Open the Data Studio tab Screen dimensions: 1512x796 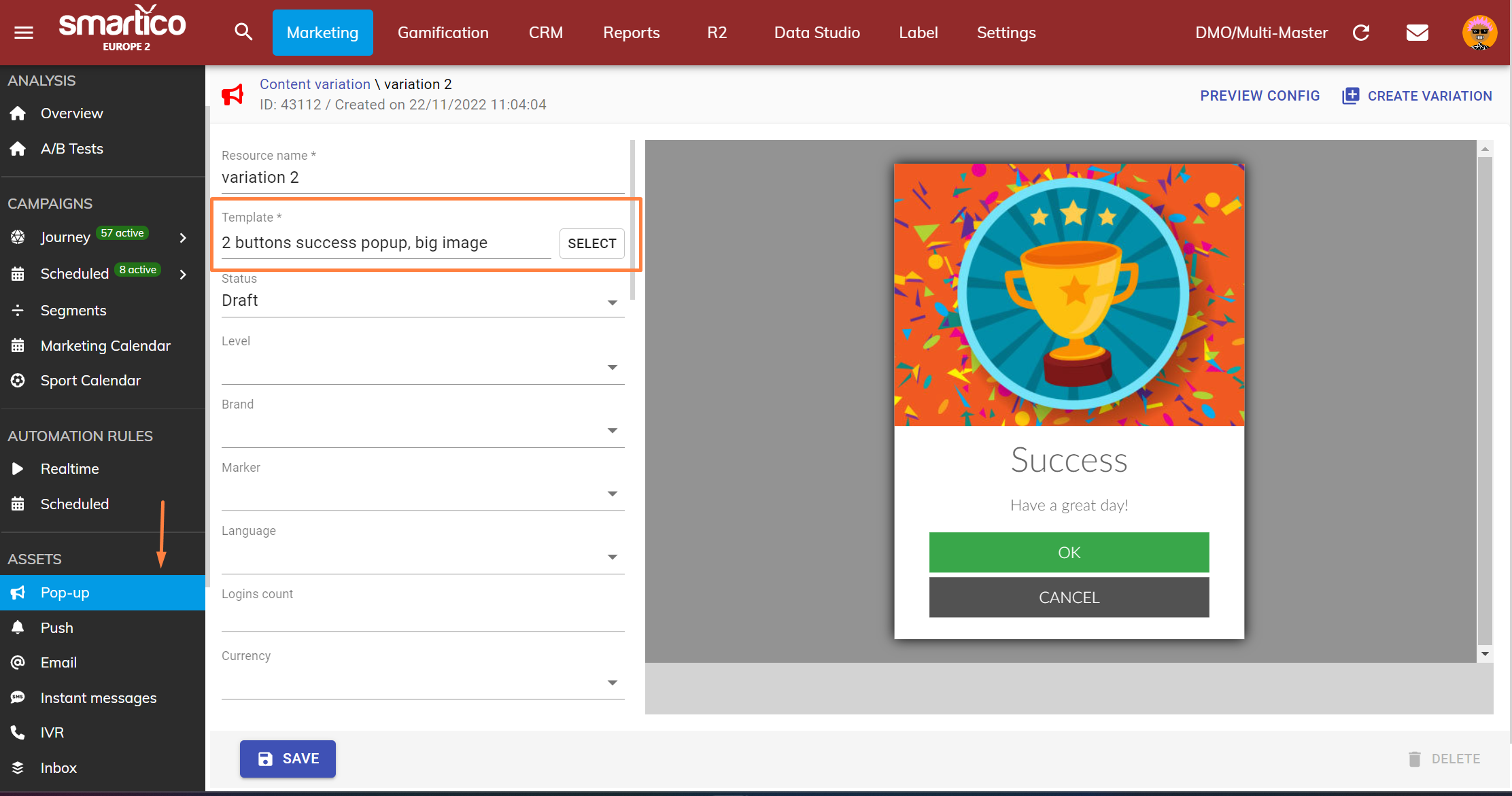(x=817, y=33)
